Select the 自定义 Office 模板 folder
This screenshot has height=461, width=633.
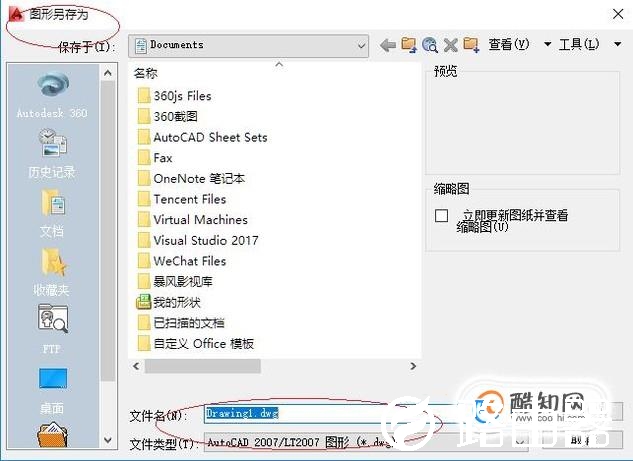[196, 344]
